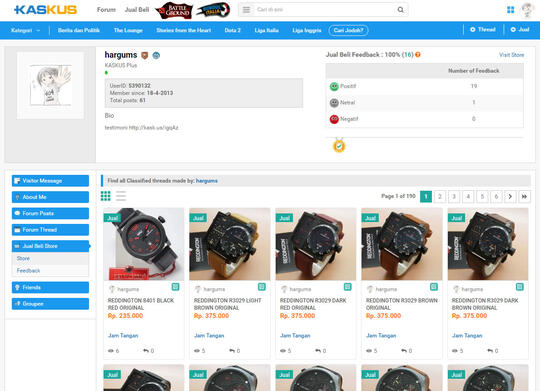
Task: Open the Forum menu item
Action: click(x=106, y=10)
